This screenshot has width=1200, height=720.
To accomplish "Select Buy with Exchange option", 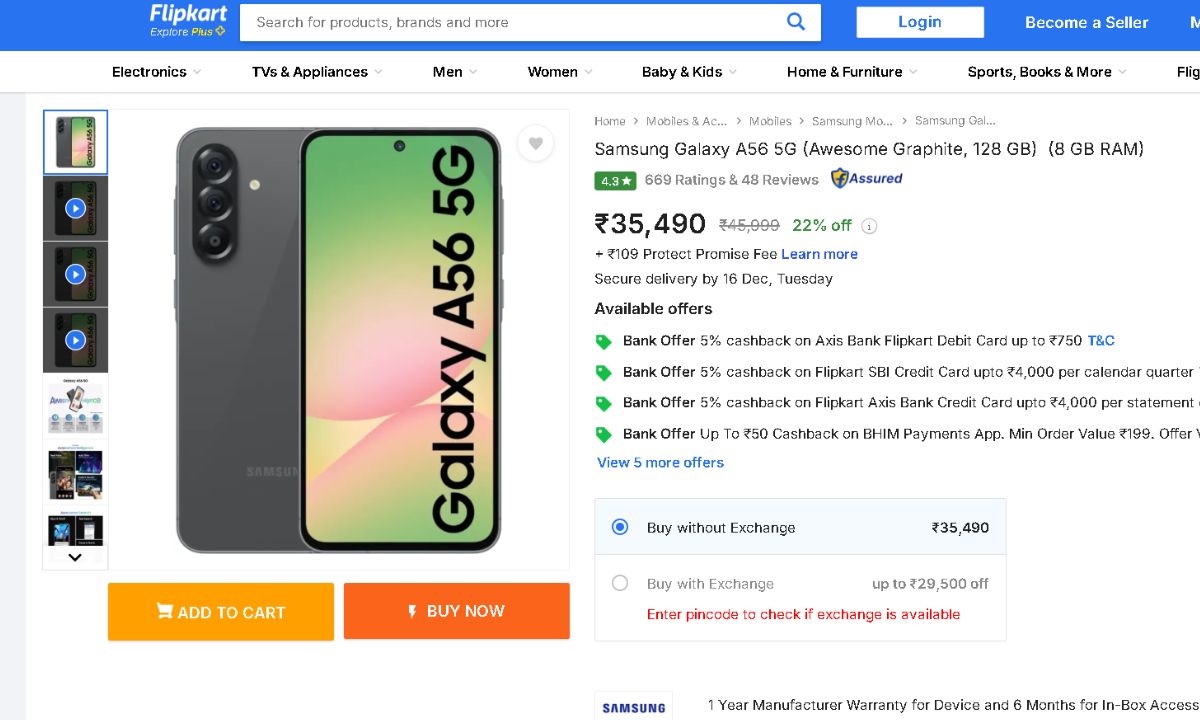I will (x=620, y=583).
